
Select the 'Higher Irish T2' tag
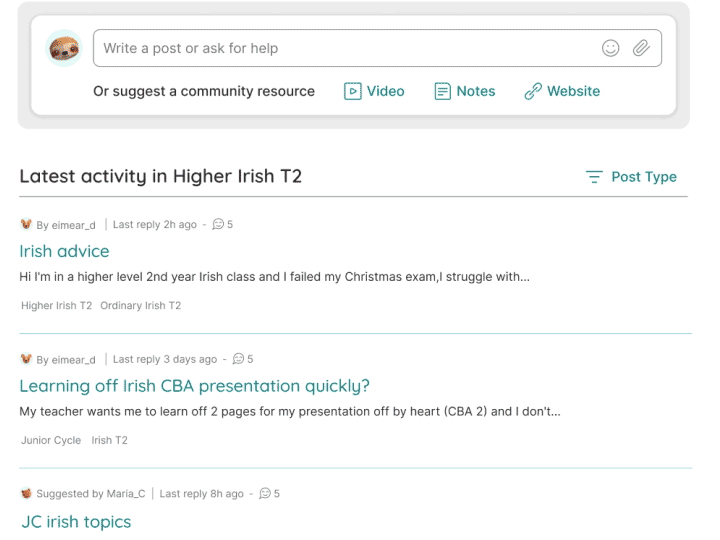coord(56,306)
